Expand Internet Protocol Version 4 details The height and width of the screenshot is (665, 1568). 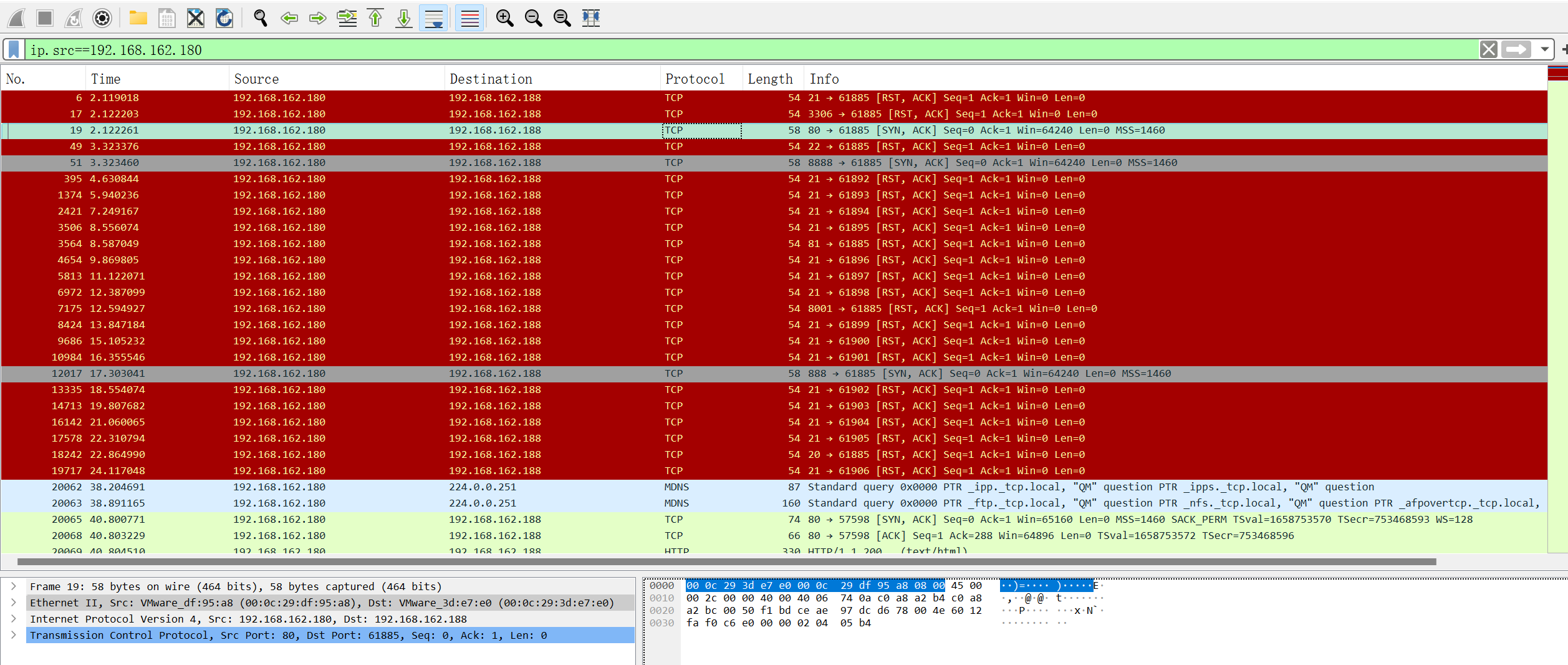pos(14,619)
